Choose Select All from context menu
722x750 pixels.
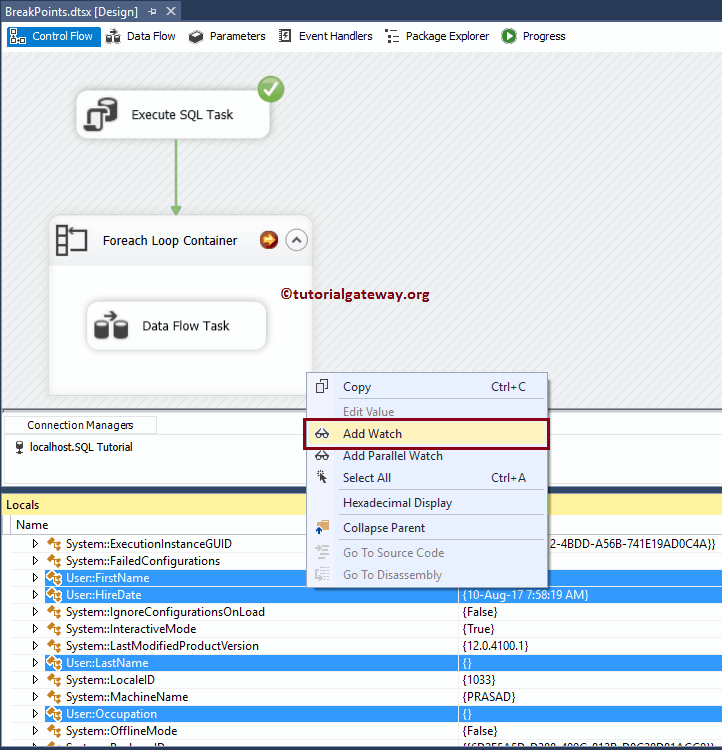[427, 477]
